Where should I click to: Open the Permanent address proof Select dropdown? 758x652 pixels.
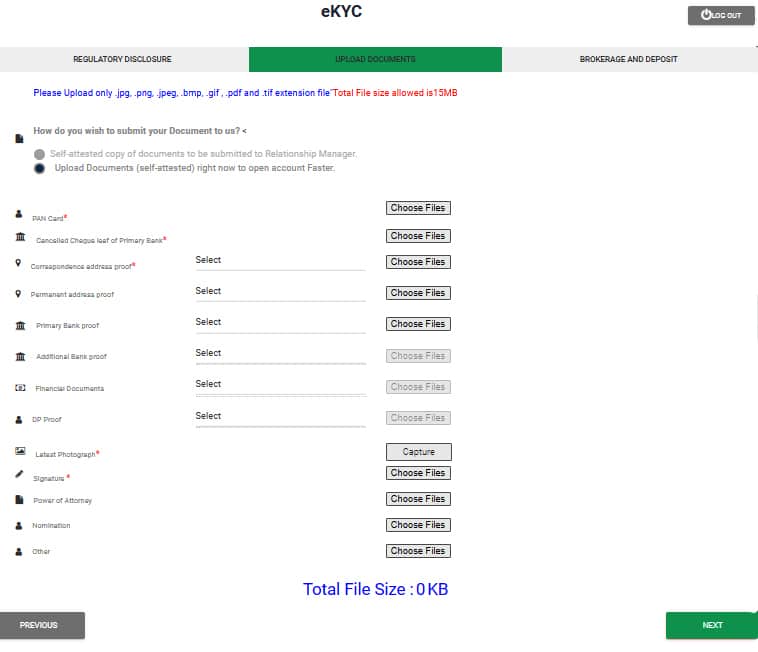(x=280, y=292)
